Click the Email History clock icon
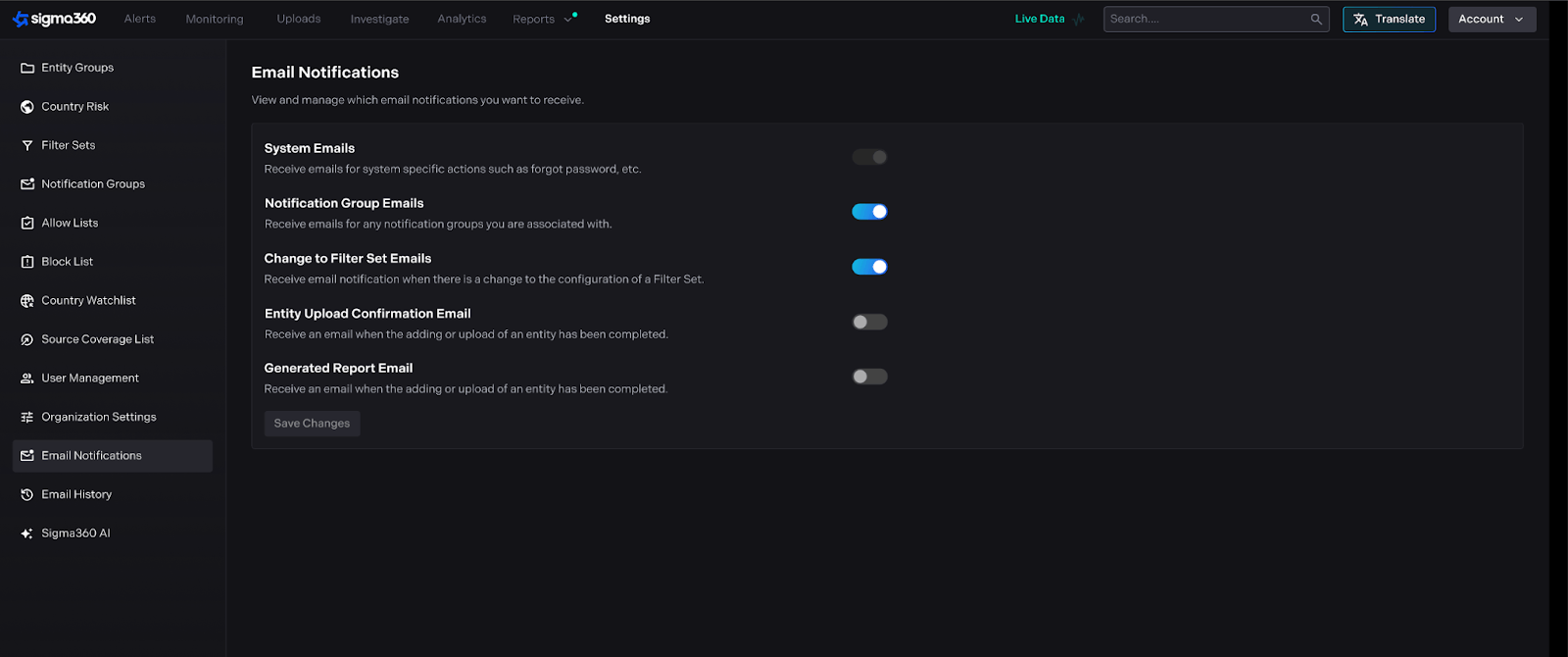The image size is (1568, 657). (x=27, y=495)
